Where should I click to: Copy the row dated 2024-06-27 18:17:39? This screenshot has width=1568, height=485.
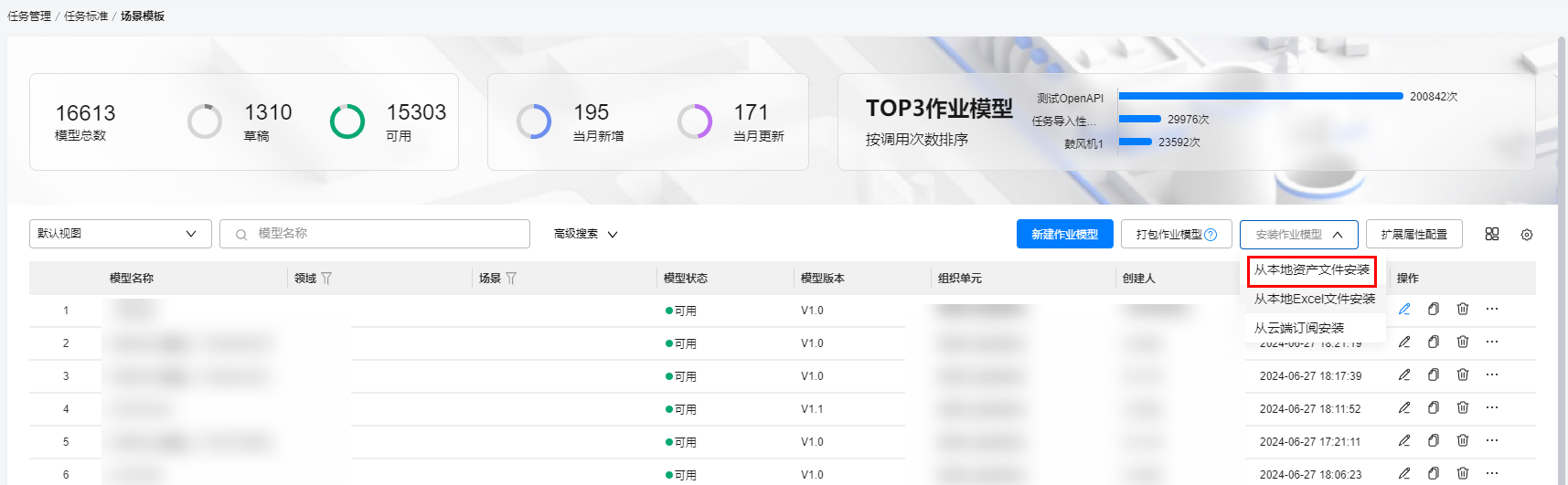pos(1434,374)
